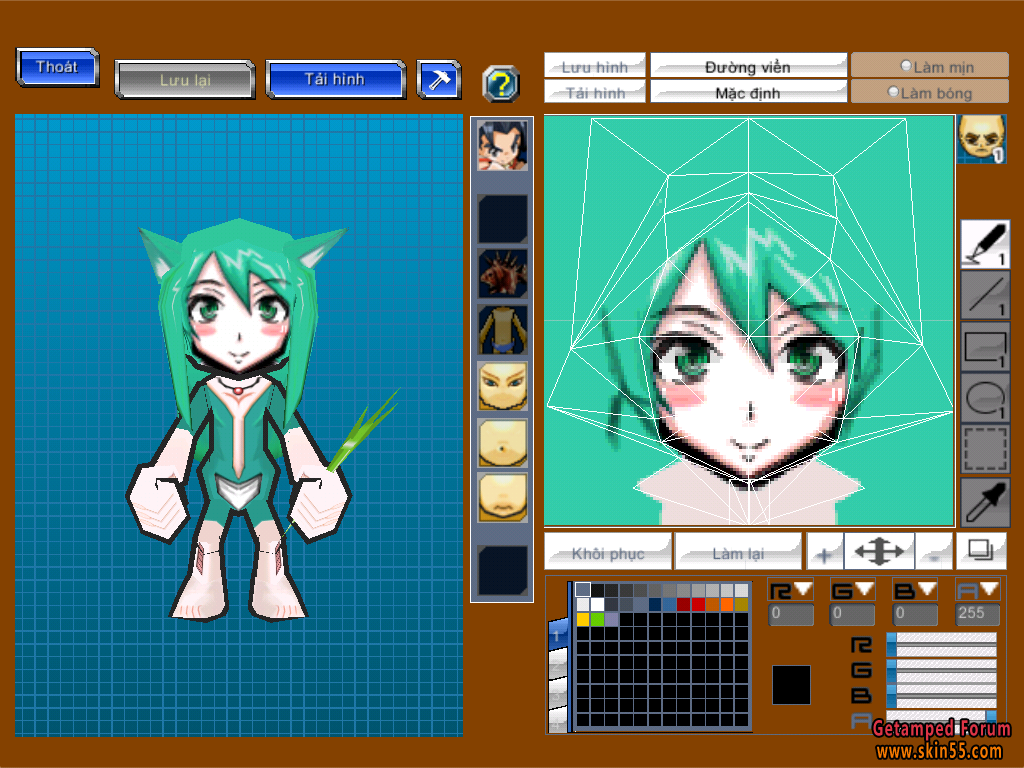
Task: Select the chest skin part thumbnail
Action: point(502,498)
